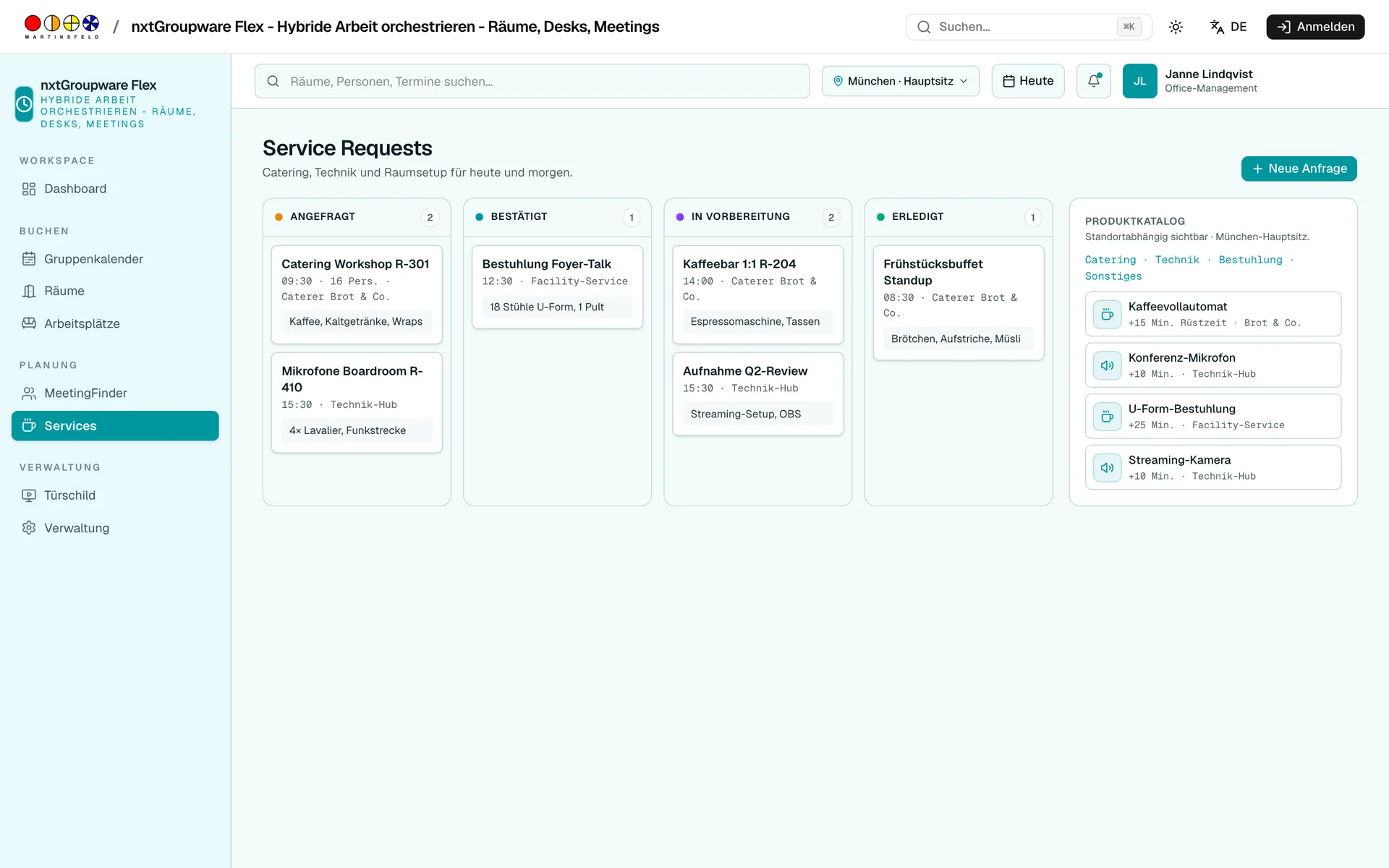Create request with Neue Anfrage
Image resolution: width=1389 pixels, height=868 pixels.
pos(1299,169)
